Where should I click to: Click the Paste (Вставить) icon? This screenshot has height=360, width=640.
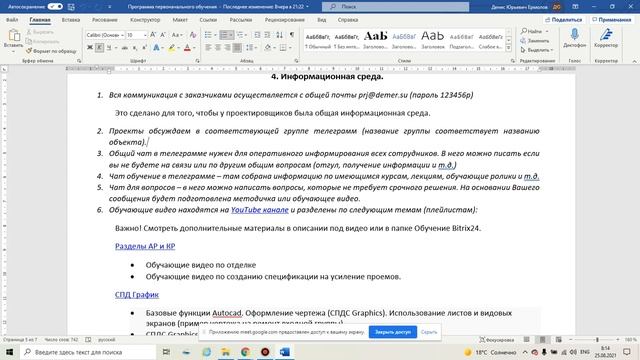pos(13,36)
